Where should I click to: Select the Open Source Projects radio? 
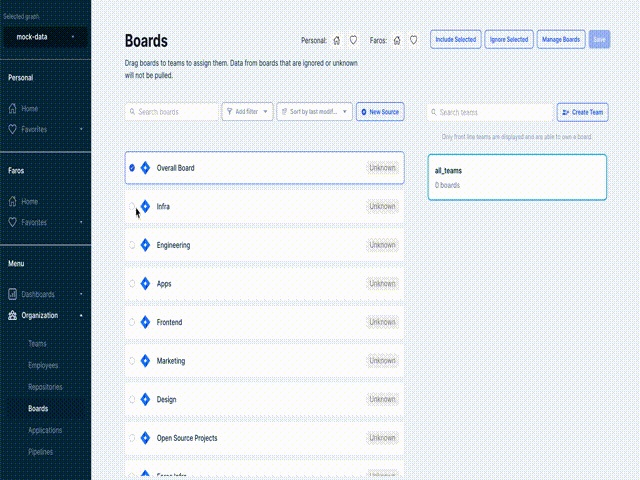(x=132, y=438)
